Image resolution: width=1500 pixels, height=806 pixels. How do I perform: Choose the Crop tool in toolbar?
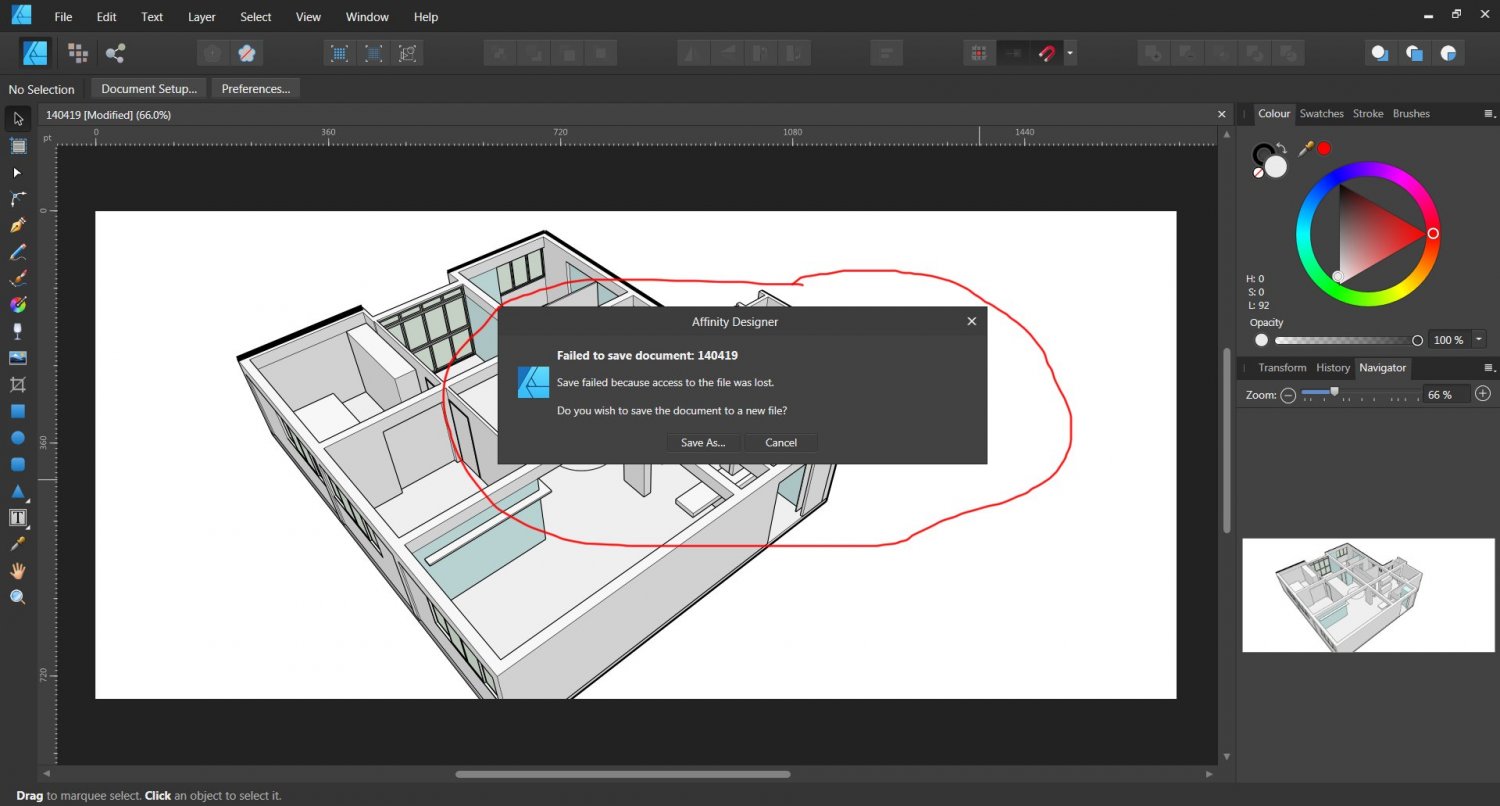tap(18, 385)
